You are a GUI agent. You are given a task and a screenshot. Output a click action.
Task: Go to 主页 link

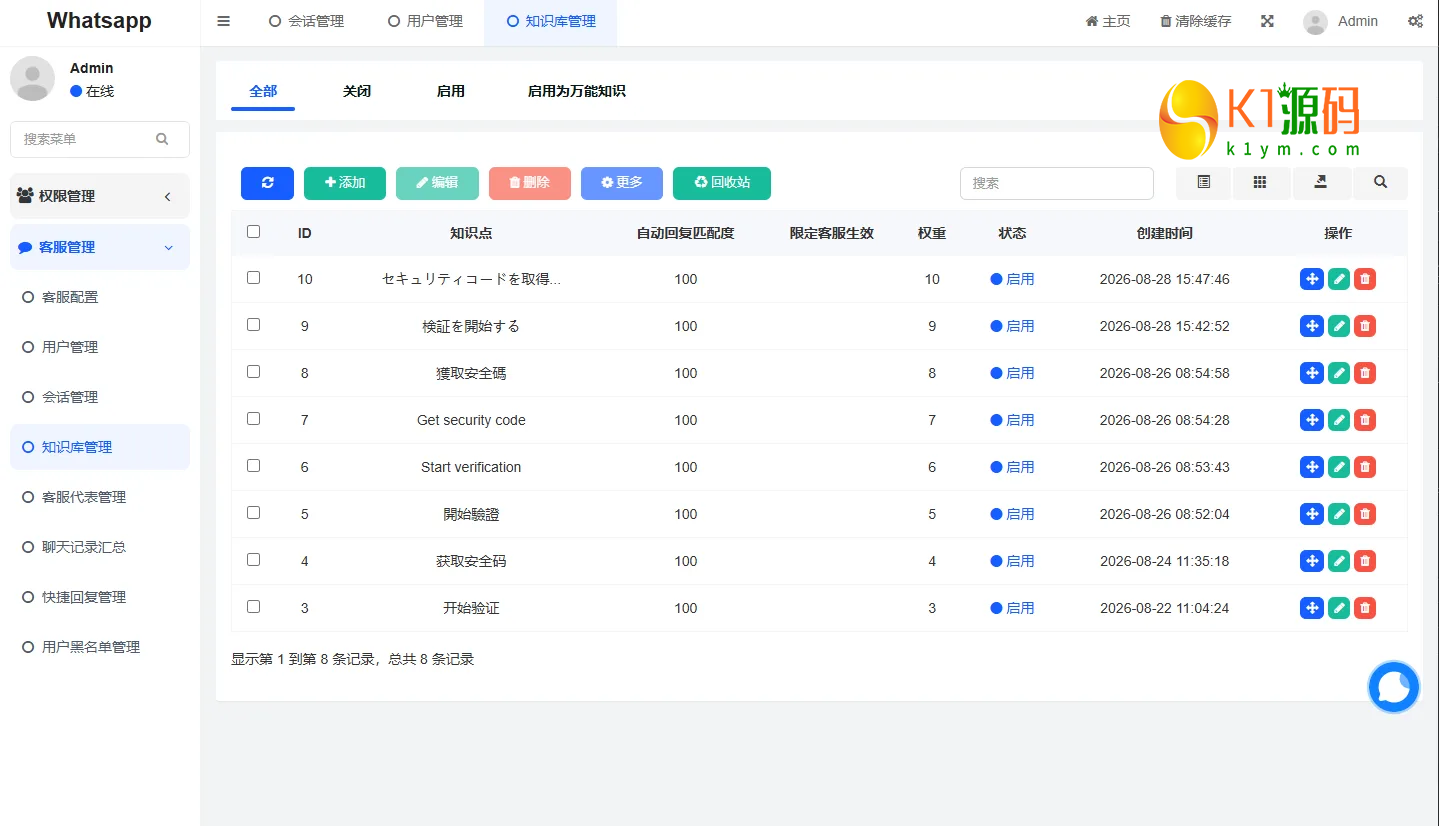point(1108,21)
